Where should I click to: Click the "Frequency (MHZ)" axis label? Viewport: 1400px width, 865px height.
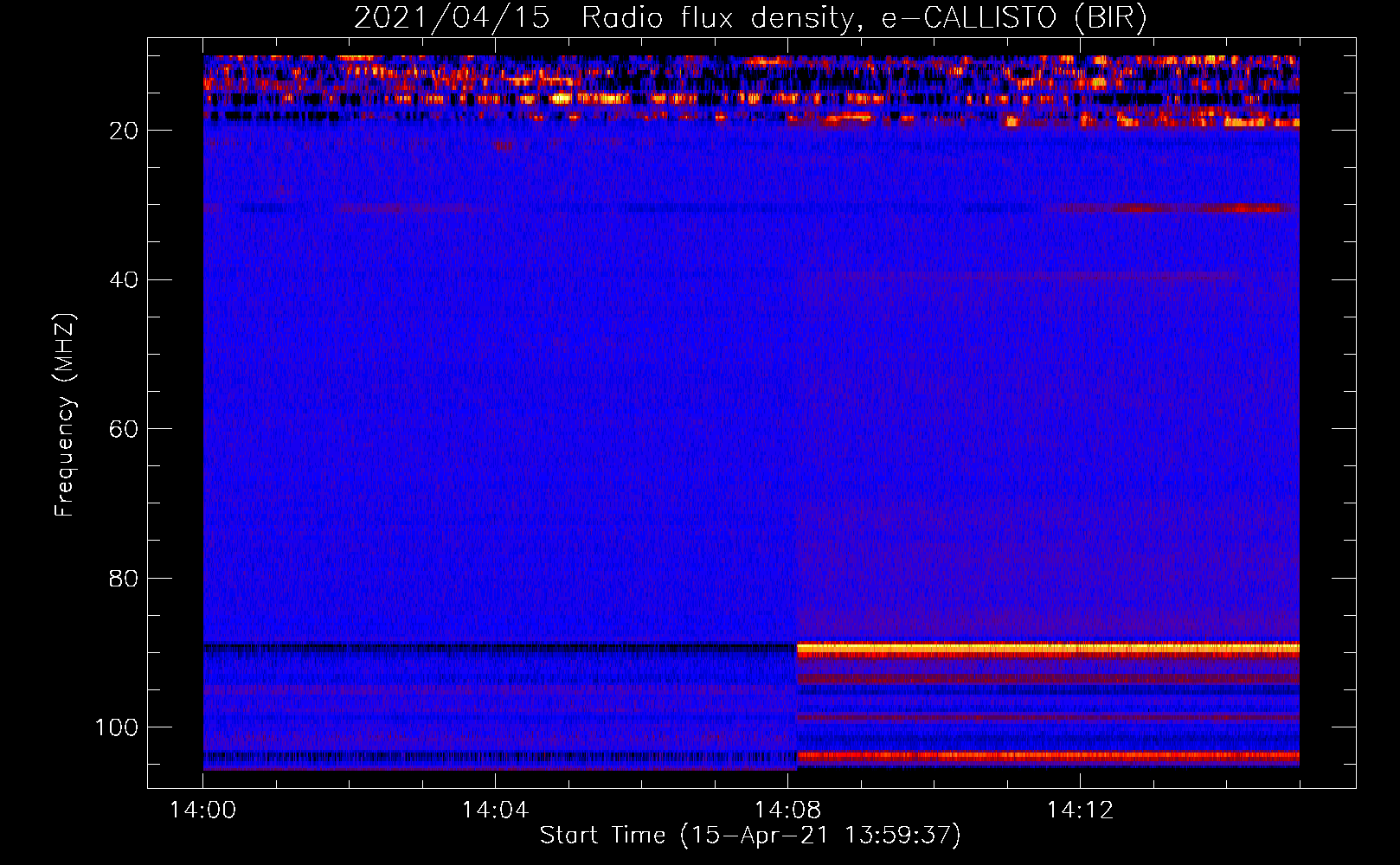coord(65,415)
